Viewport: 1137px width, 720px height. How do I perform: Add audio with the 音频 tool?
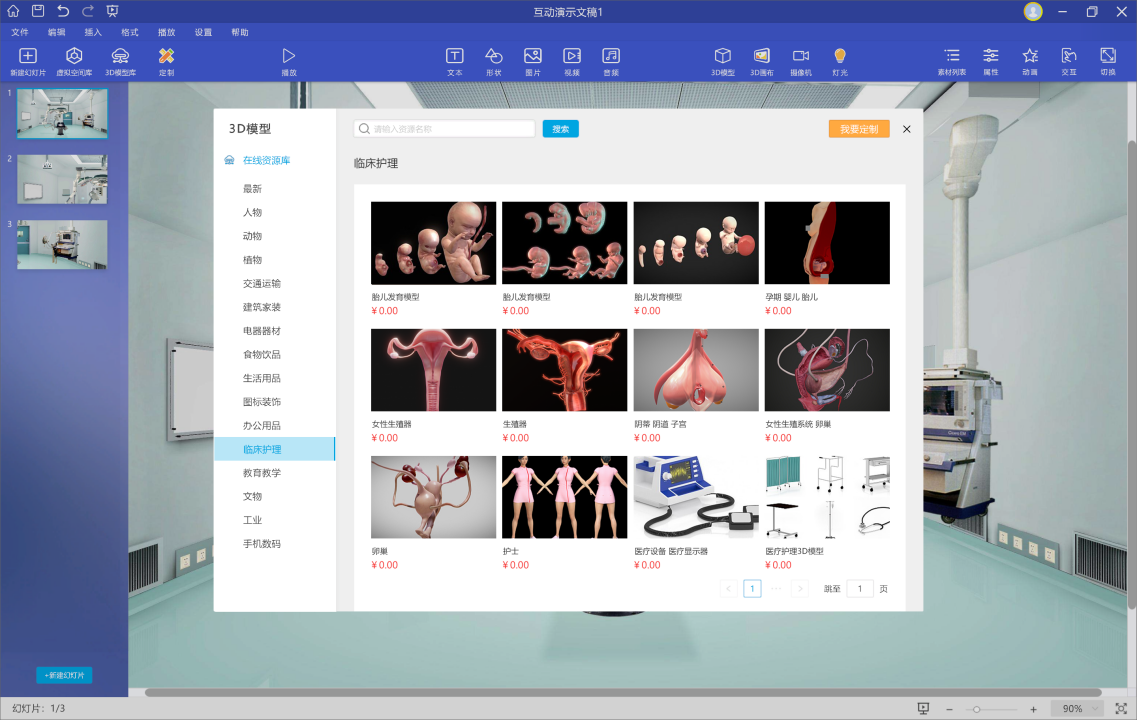pos(611,61)
